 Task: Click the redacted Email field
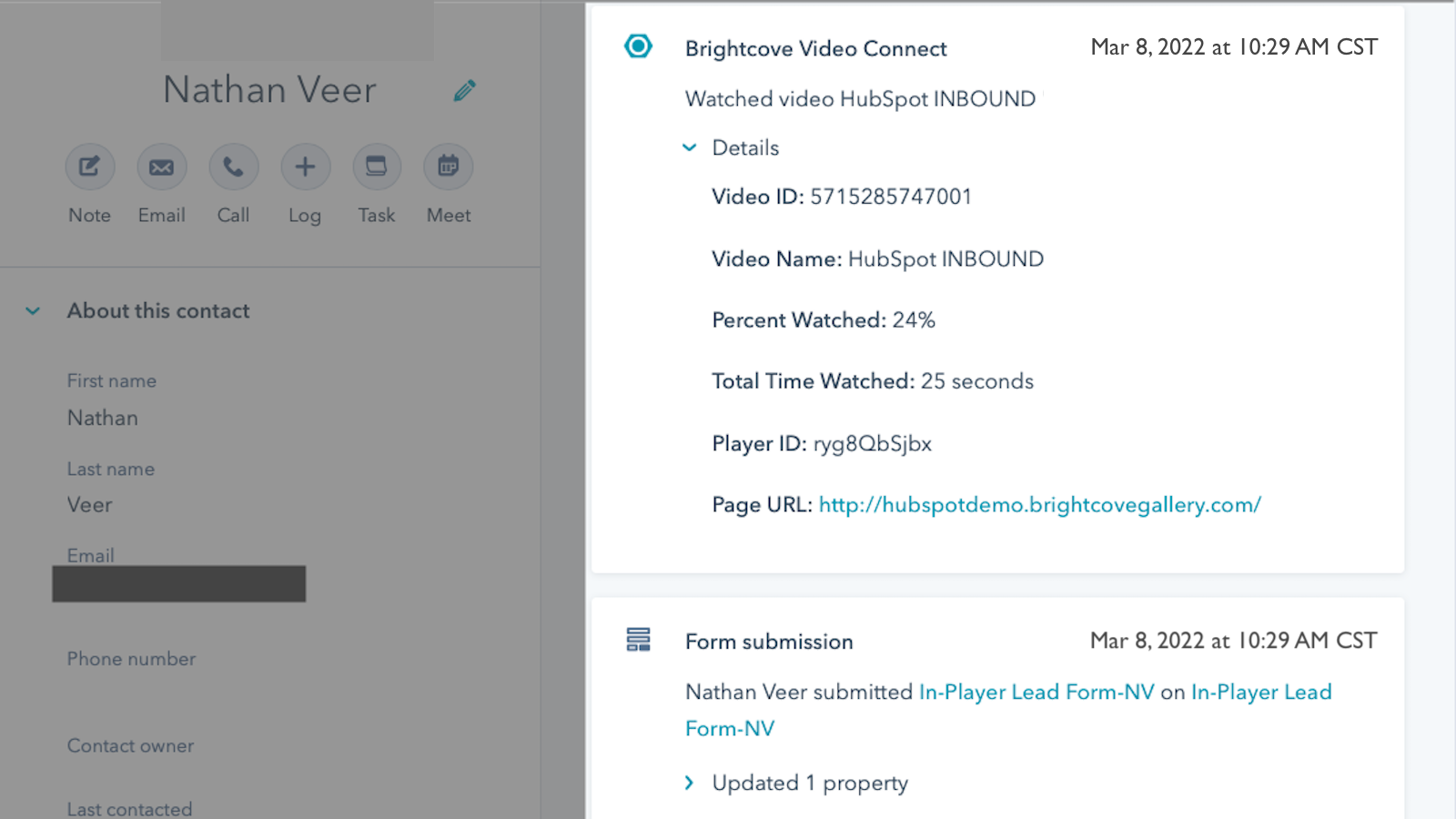click(178, 583)
